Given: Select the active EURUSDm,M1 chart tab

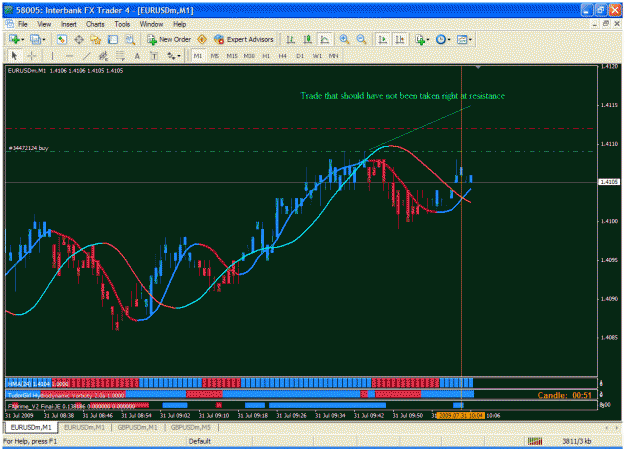Looking at the screenshot, I should point(31,427).
